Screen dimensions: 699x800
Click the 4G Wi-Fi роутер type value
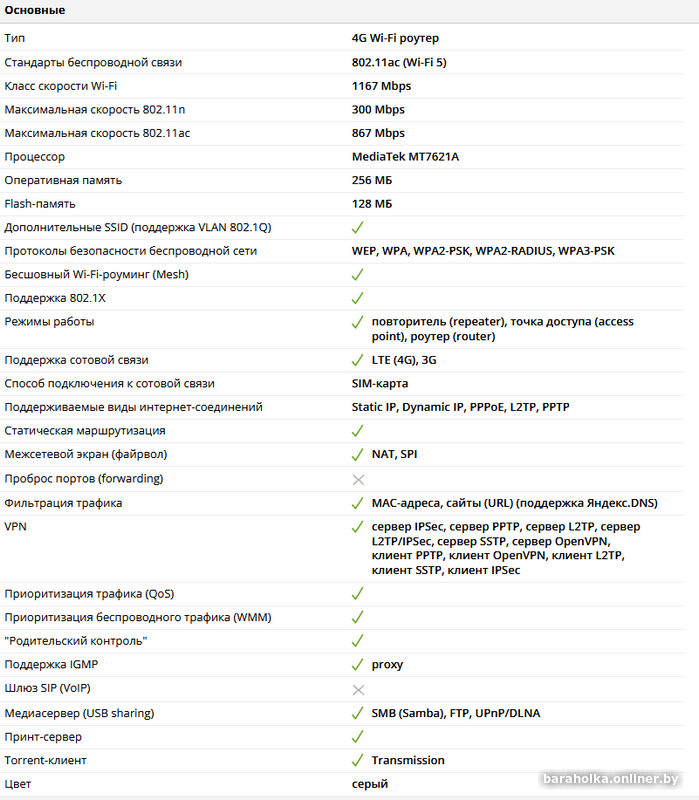tap(395, 38)
